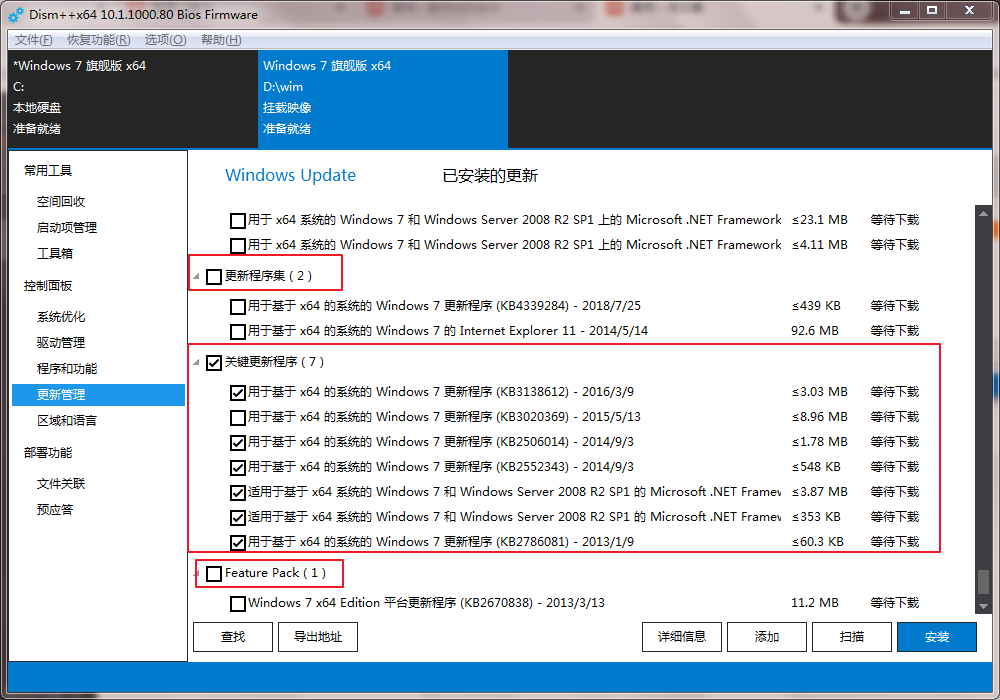Click the update list scrollbar thumb
The width and height of the screenshot is (1000, 700).
(x=983, y=581)
